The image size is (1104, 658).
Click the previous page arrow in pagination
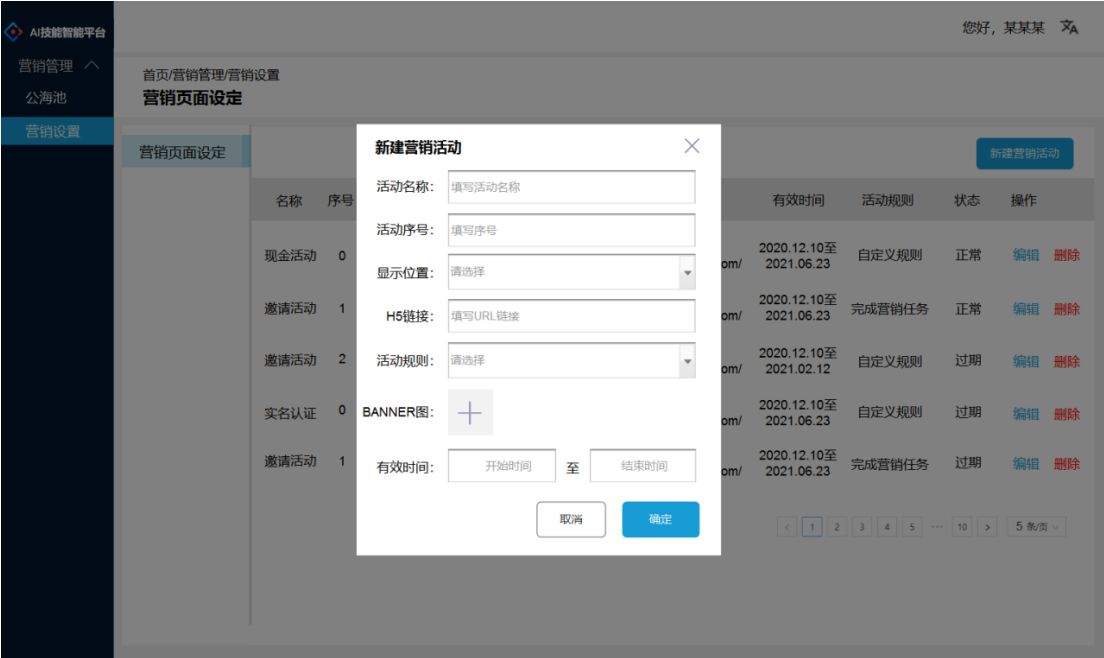tap(787, 527)
